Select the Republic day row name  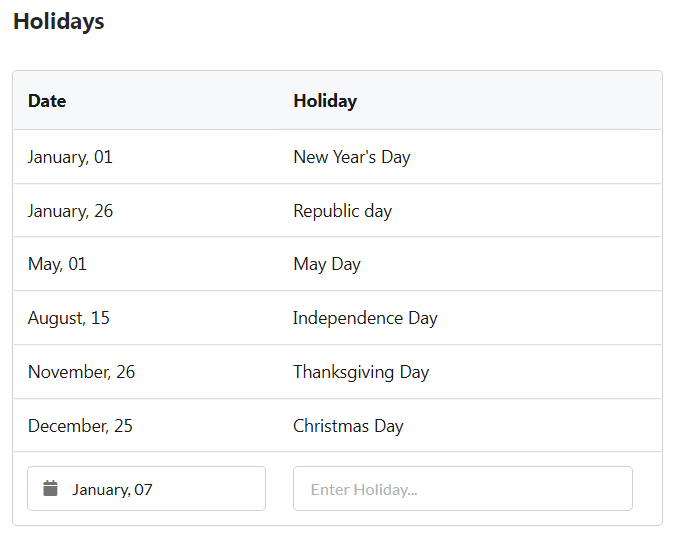pyautogui.click(x=343, y=211)
